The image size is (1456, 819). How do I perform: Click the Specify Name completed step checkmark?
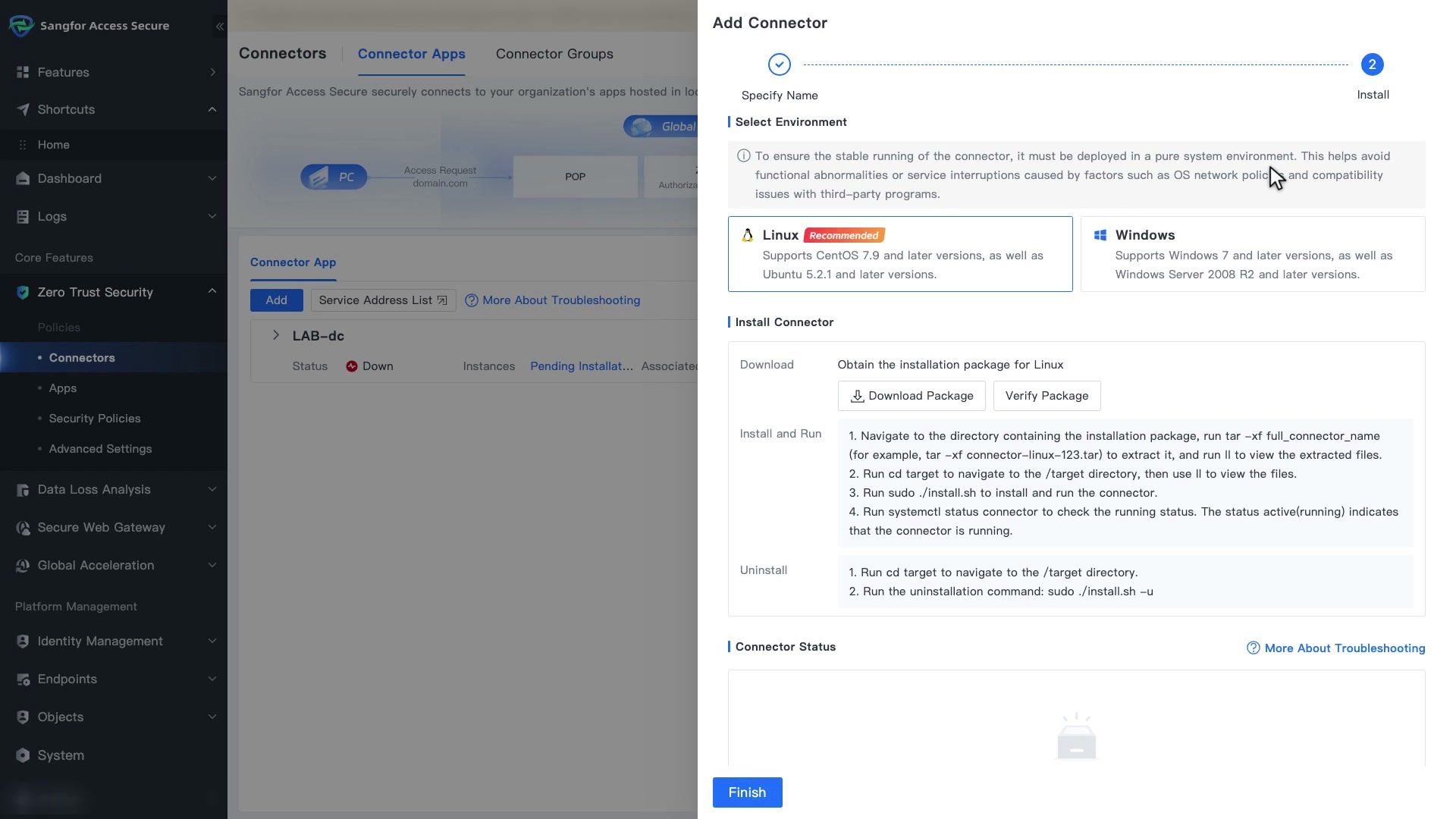[x=780, y=64]
